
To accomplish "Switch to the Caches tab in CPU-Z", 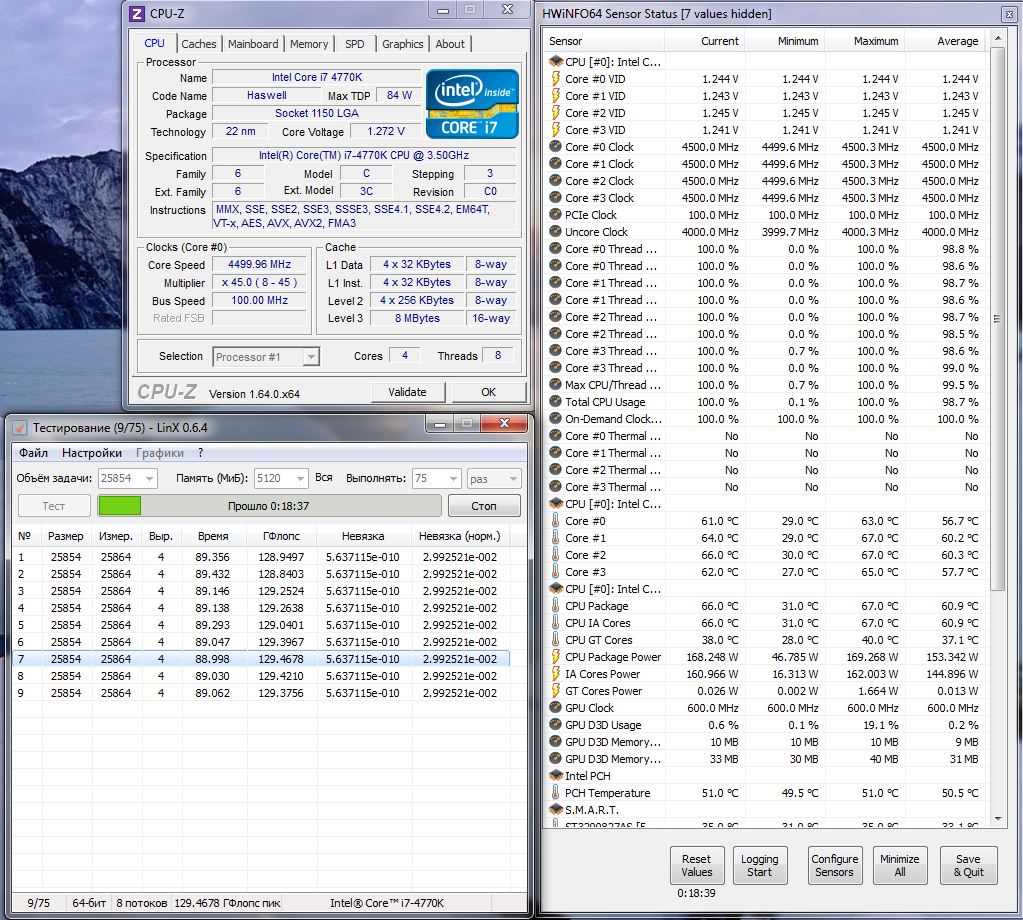I will point(198,44).
